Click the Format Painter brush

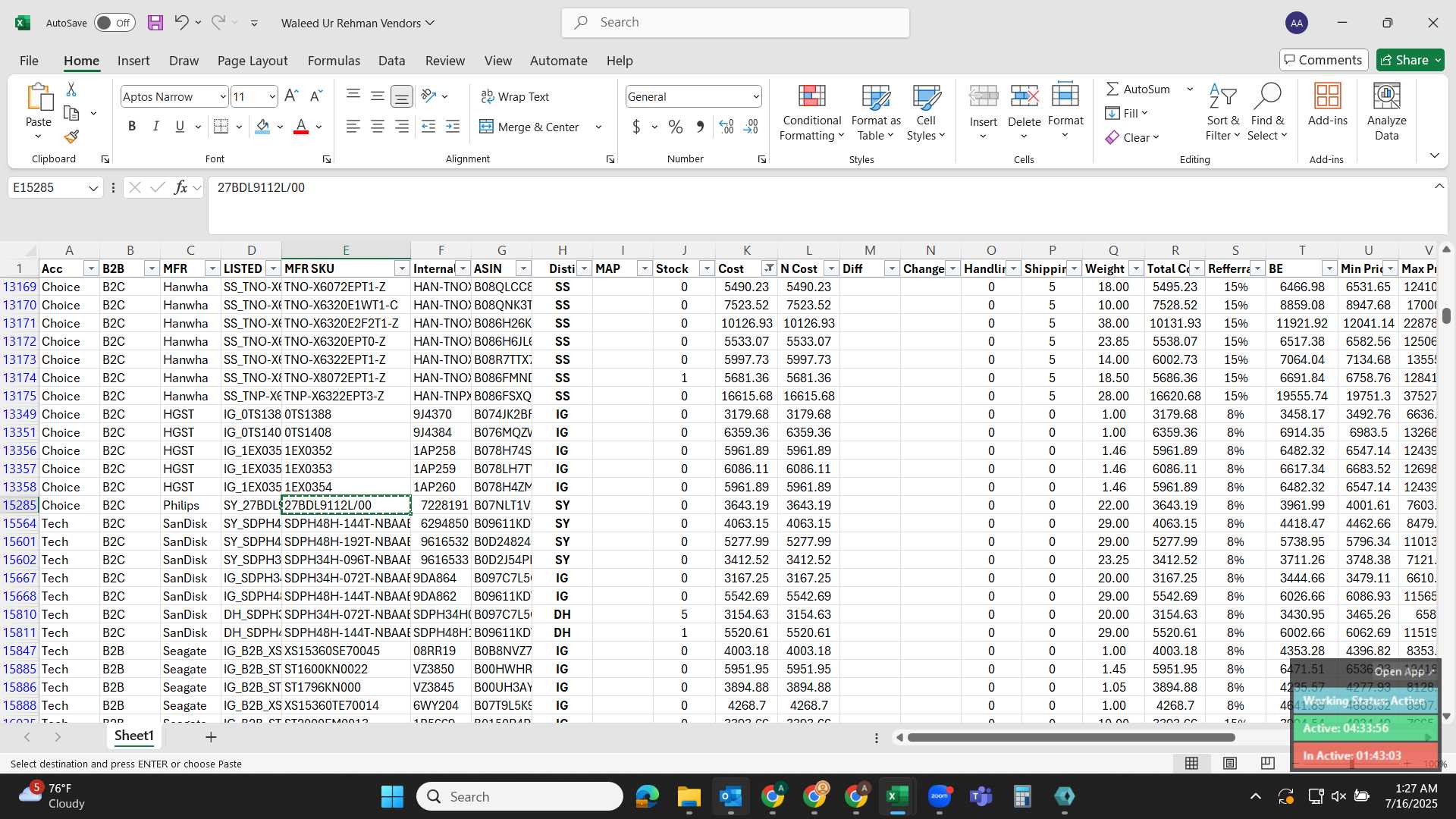71,136
